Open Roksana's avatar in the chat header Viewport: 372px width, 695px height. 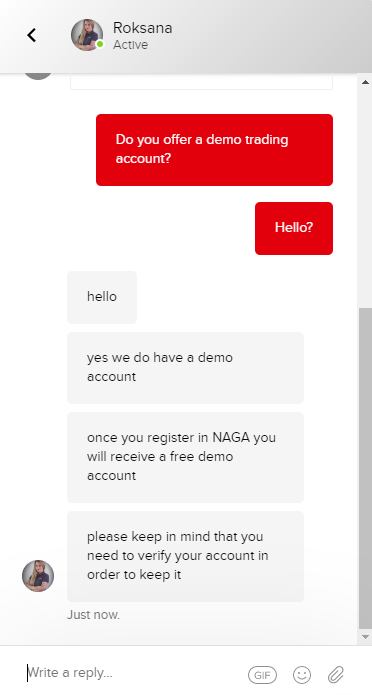[87, 35]
